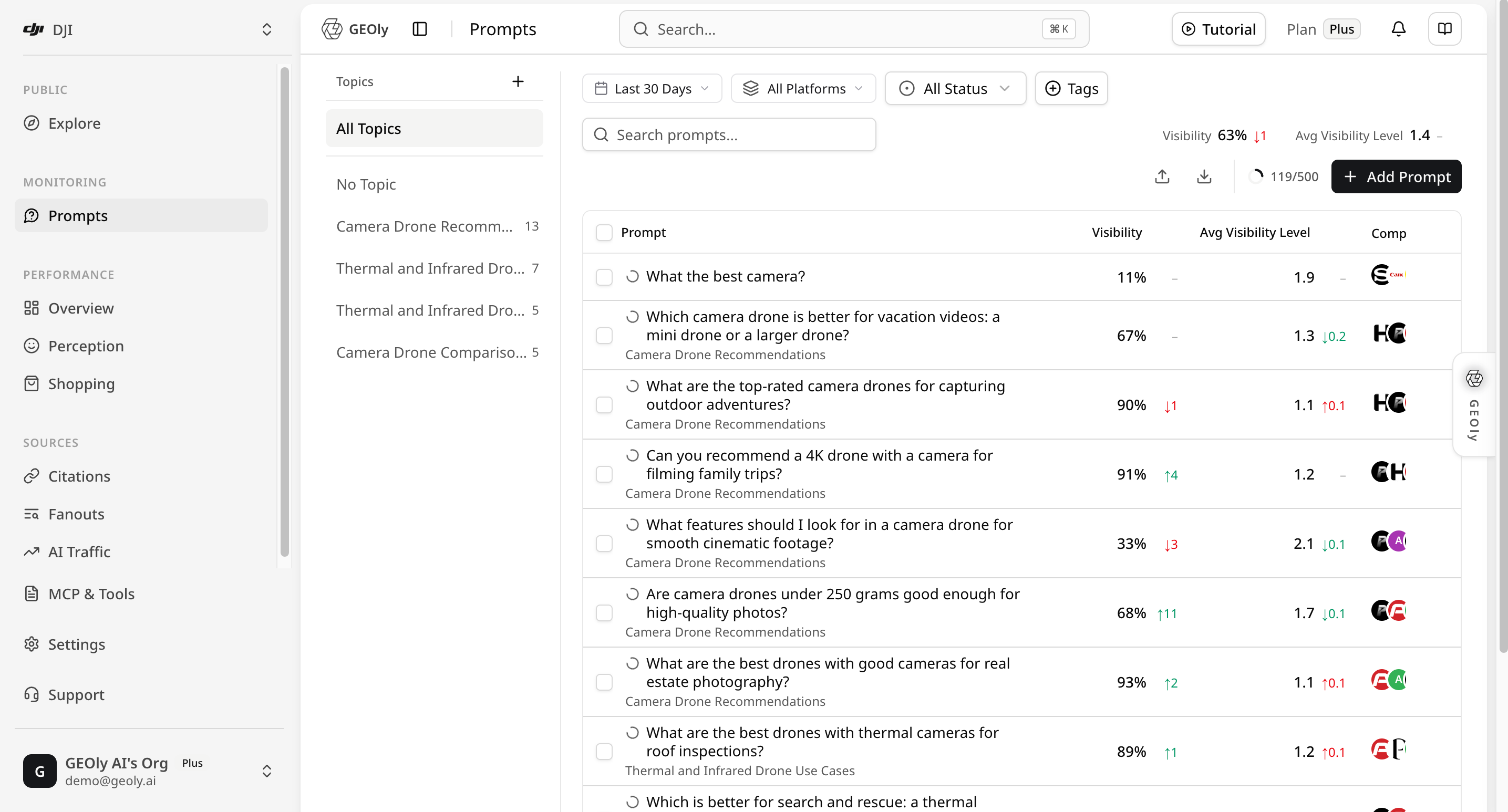
Task: Click competitor logos for 4K drone prompt
Action: click(1388, 472)
